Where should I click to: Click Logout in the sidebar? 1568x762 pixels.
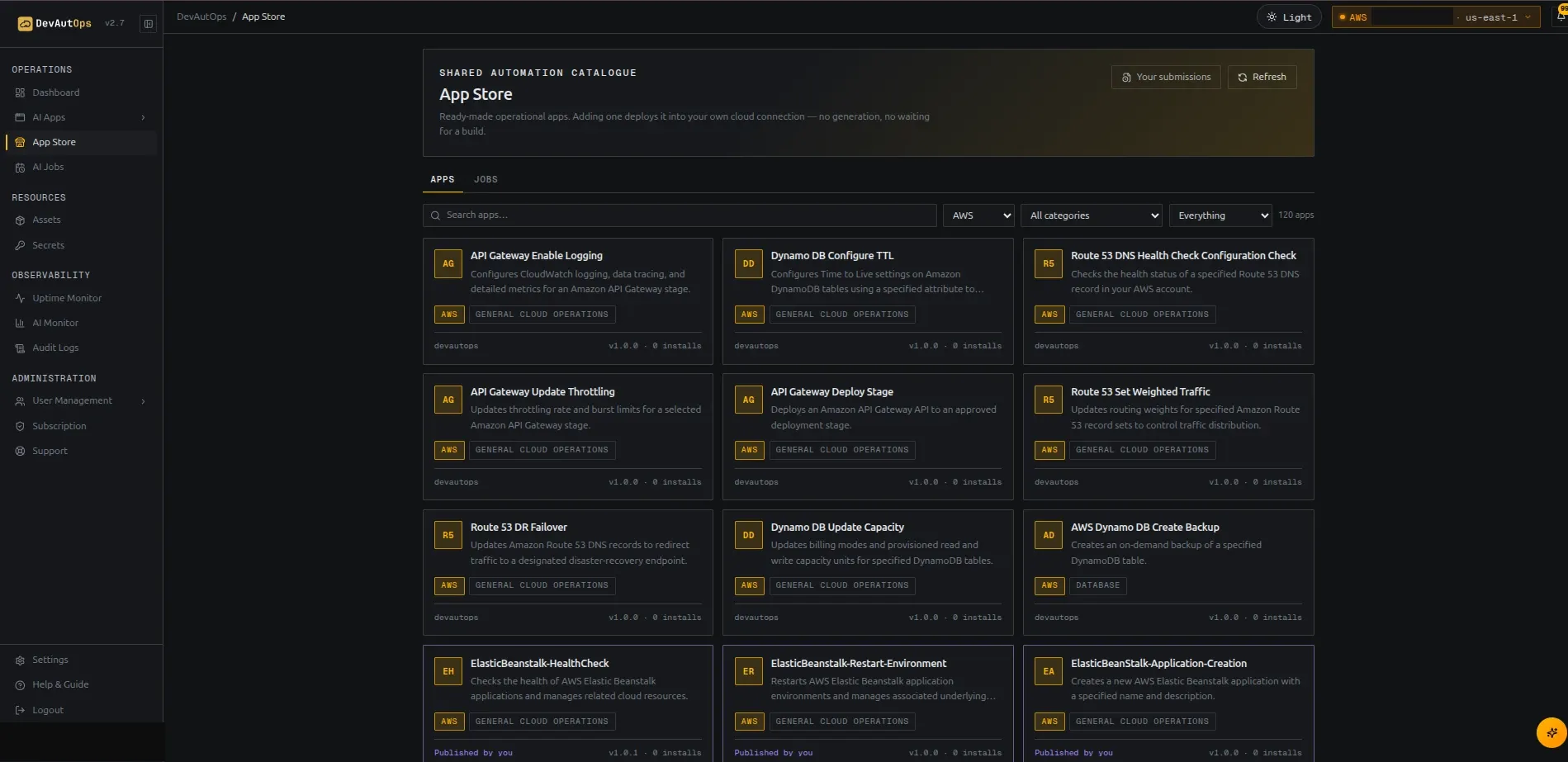[x=80, y=710]
